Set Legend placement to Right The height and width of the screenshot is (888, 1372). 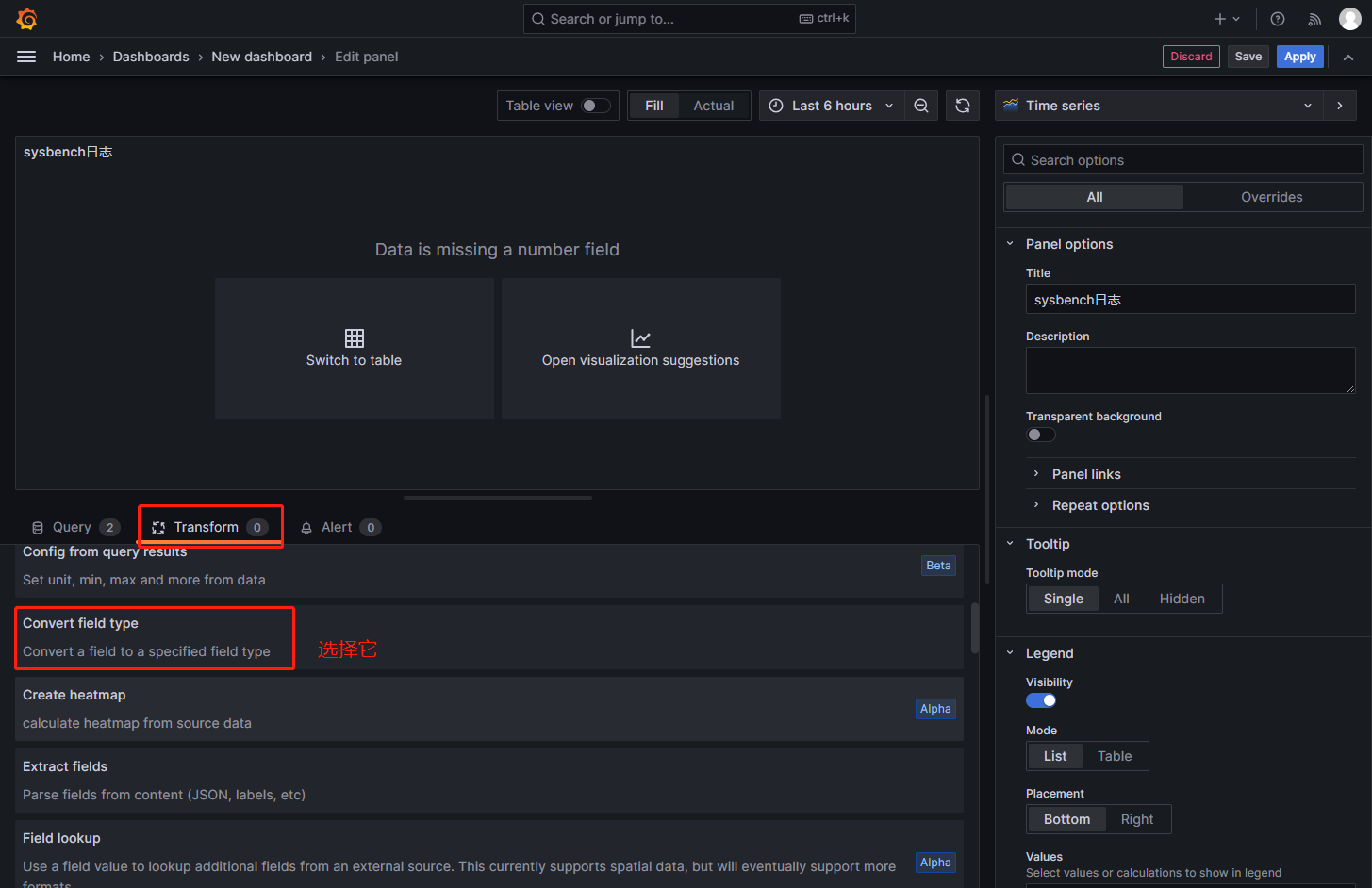pos(1137,819)
